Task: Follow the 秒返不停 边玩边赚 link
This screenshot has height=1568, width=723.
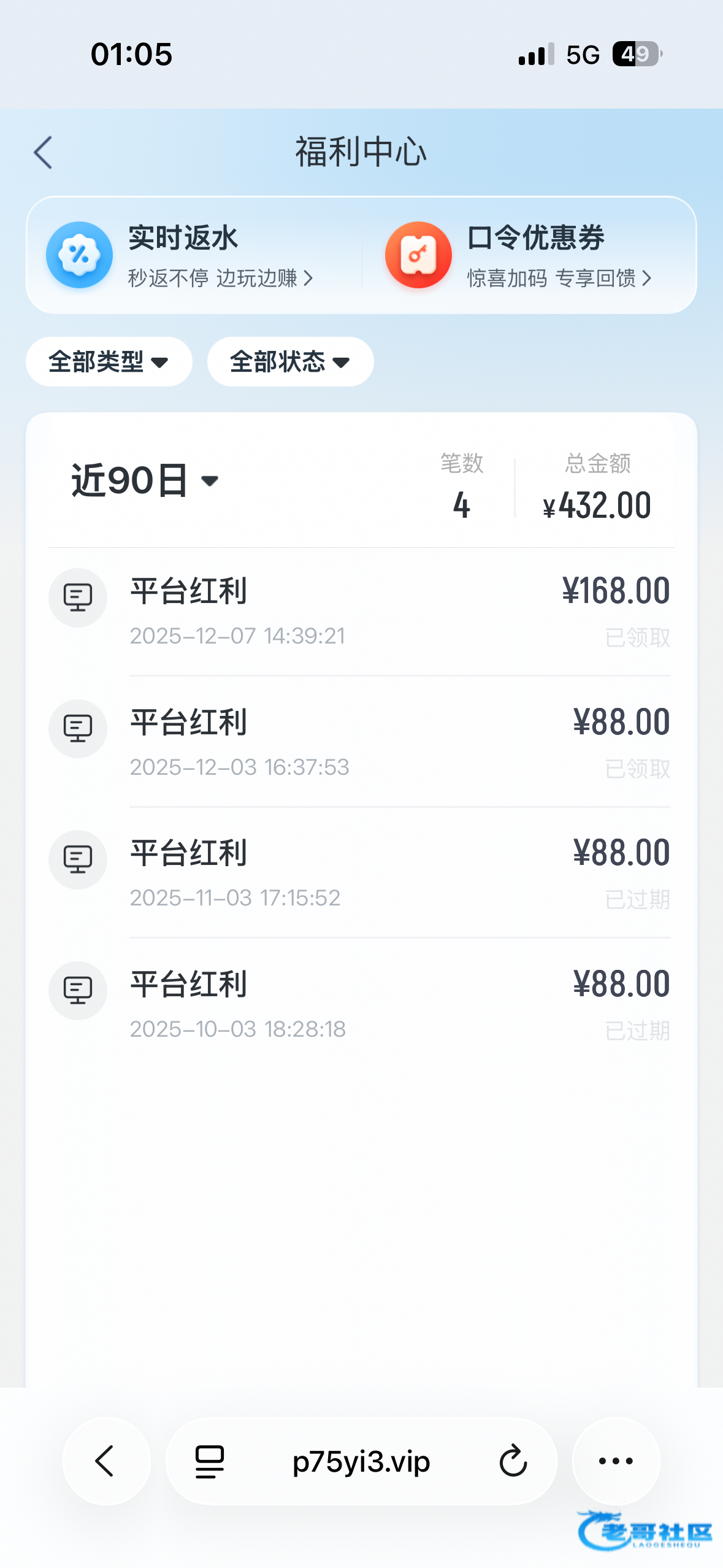Action: point(220,279)
